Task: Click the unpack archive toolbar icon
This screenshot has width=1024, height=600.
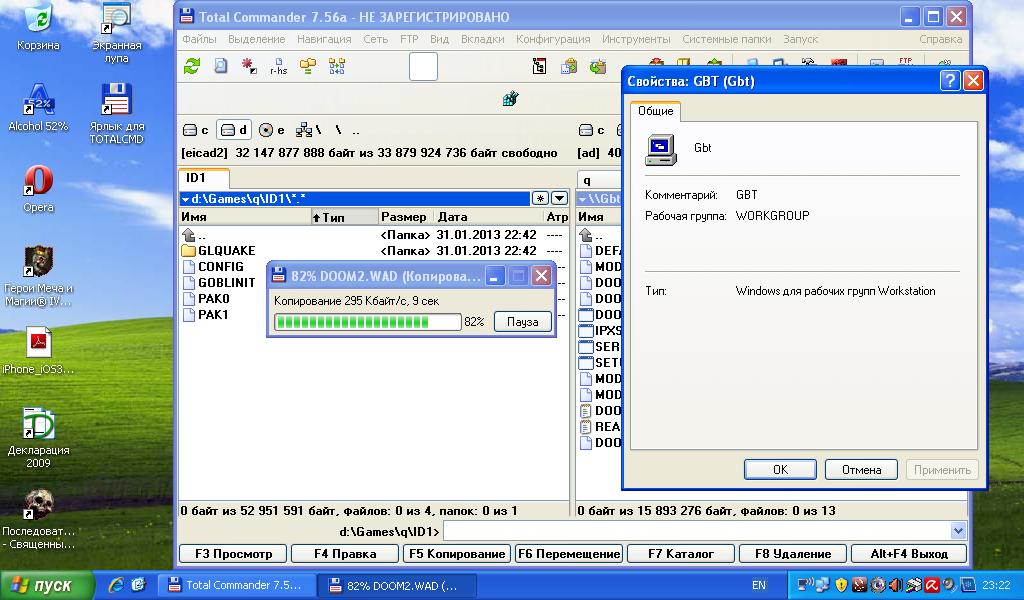Action: pyautogui.click(x=598, y=66)
